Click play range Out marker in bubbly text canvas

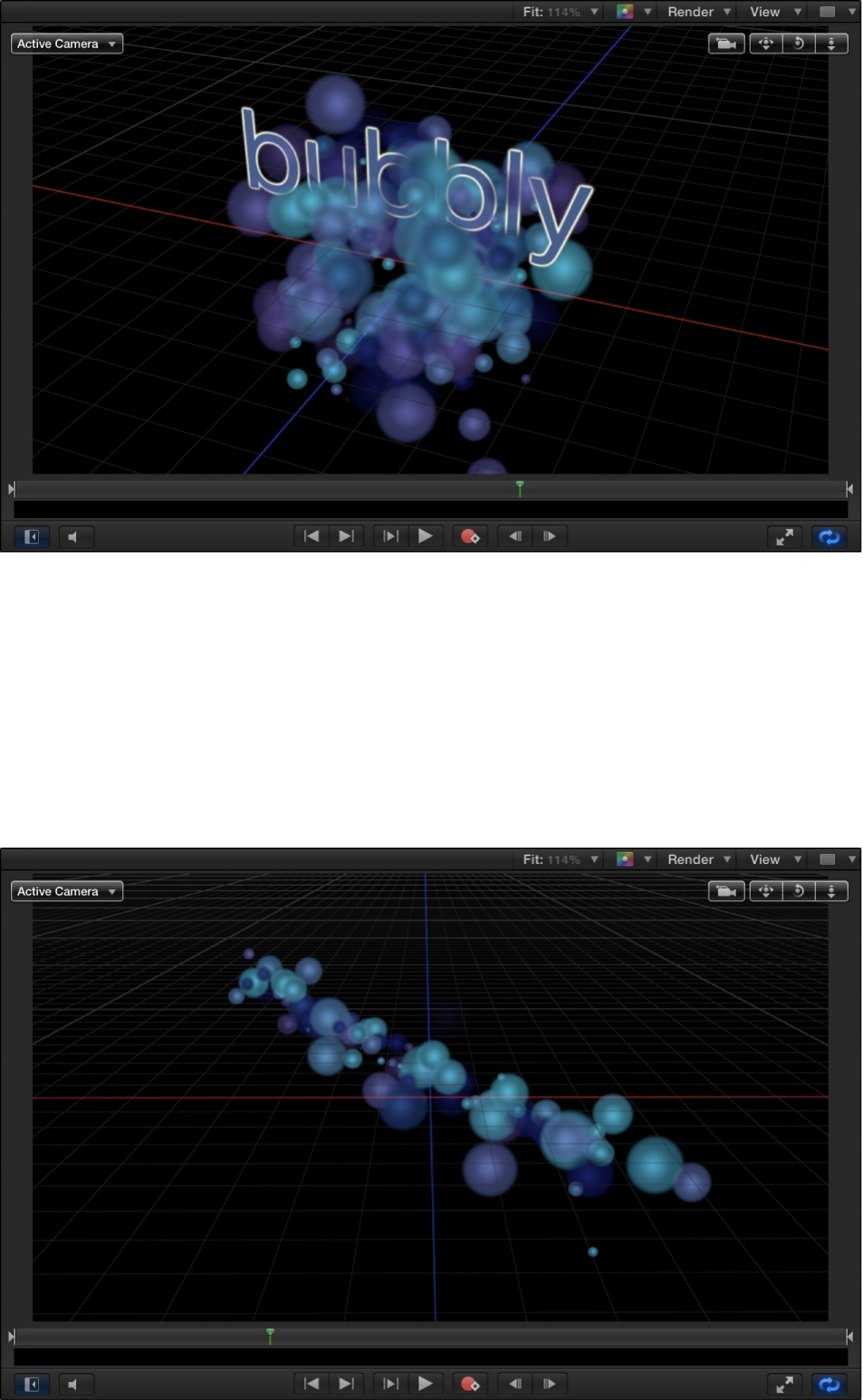tap(849, 489)
